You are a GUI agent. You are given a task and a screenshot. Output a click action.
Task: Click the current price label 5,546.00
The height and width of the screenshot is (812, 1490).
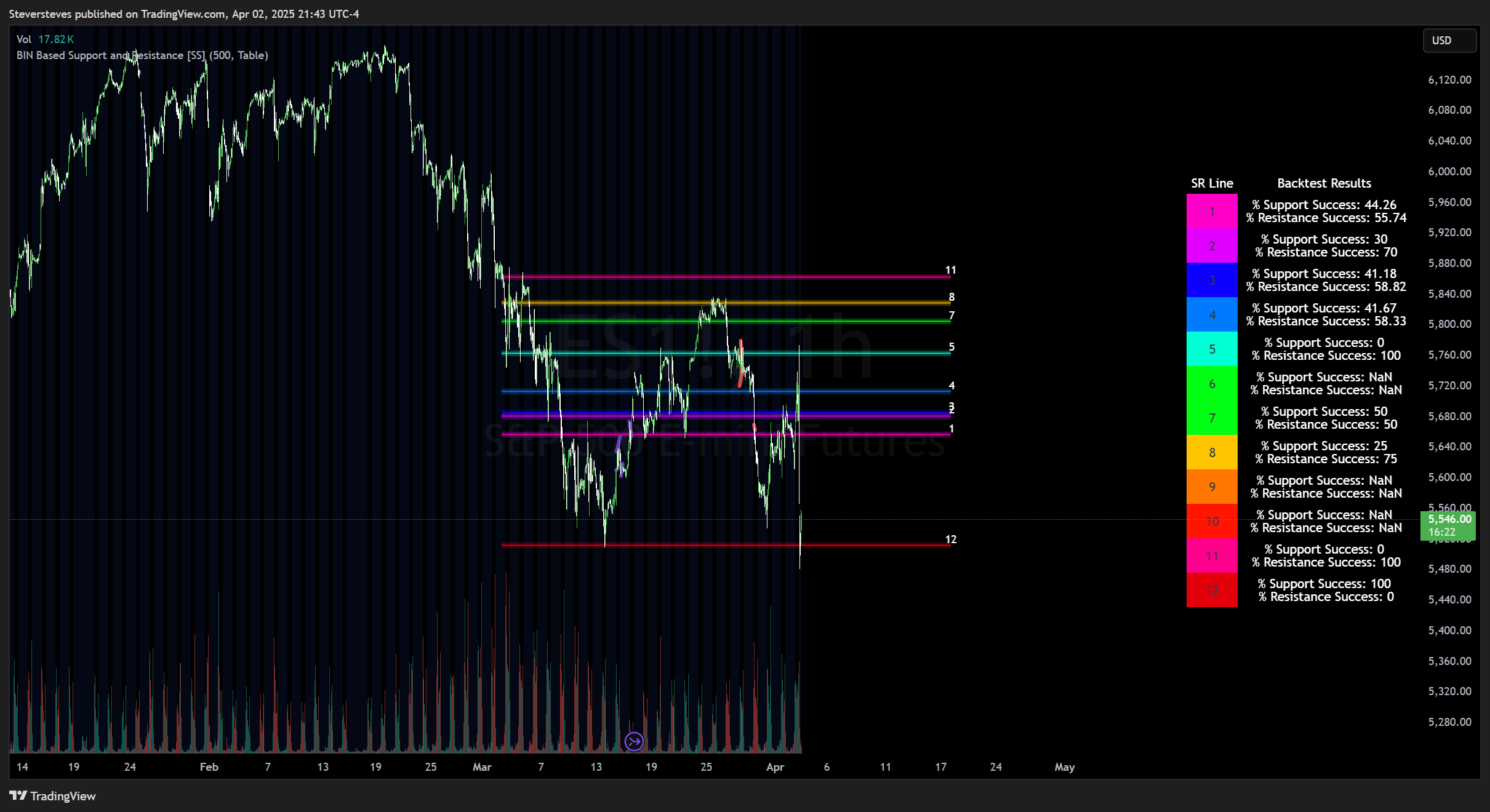pyautogui.click(x=1449, y=519)
